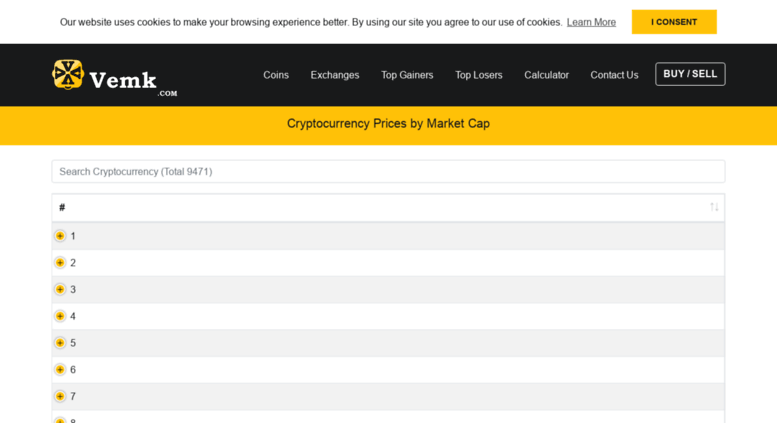Expand row 1 plus icon
Image resolution: width=777 pixels, height=423 pixels.
pyautogui.click(x=60, y=236)
